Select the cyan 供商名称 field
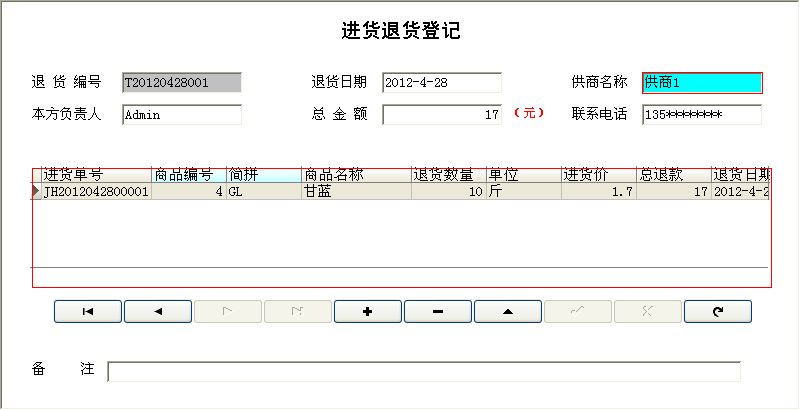 pyautogui.click(x=702, y=83)
